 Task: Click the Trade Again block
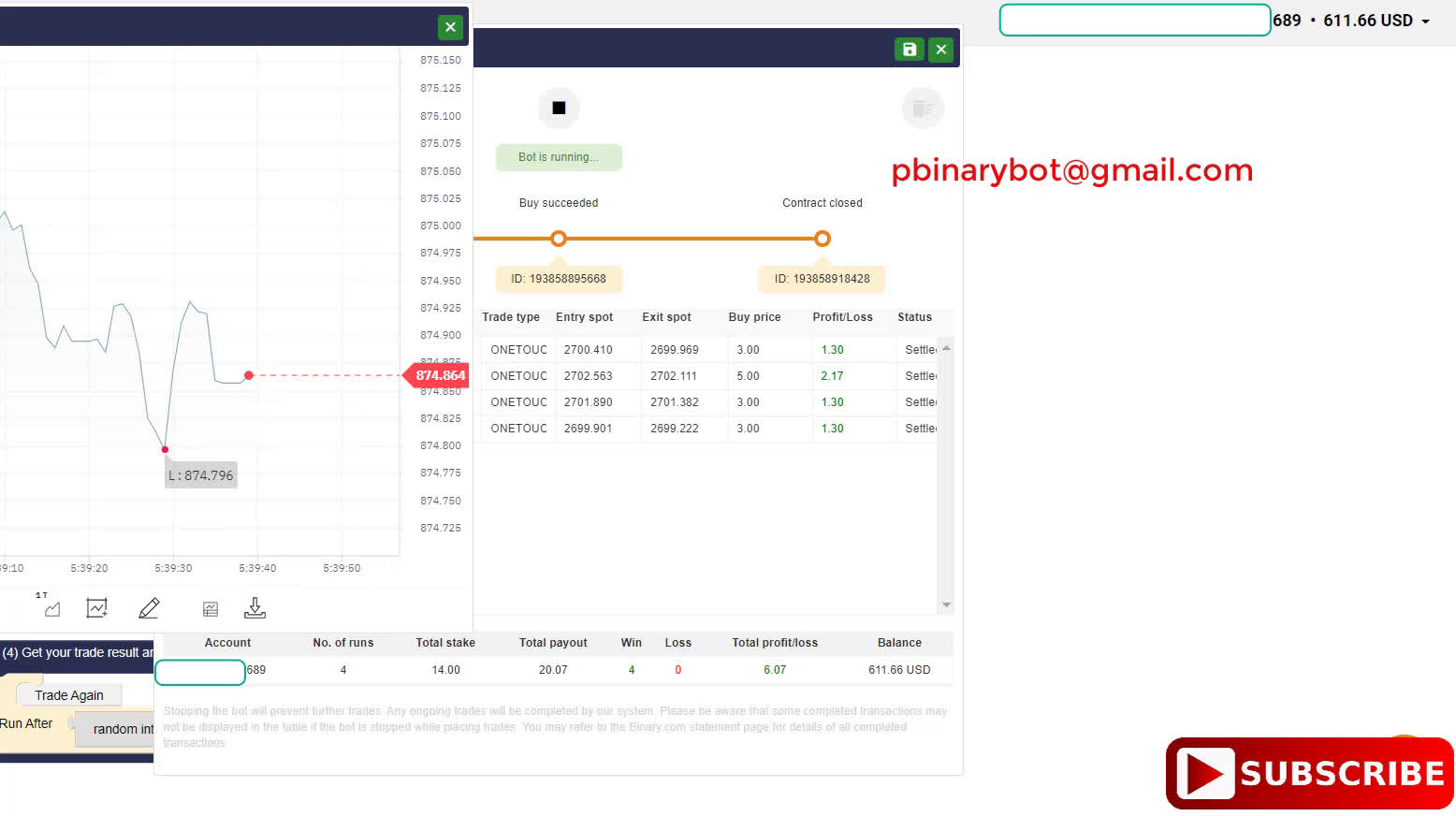click(69, 695)
